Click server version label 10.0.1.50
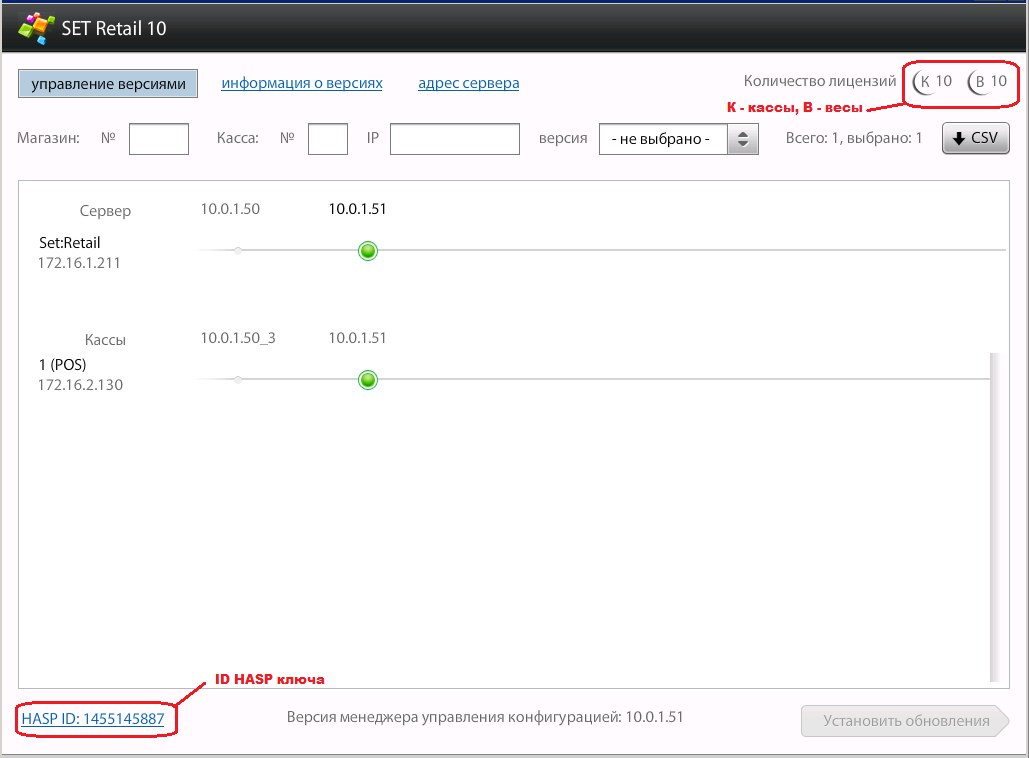The width and height of the screenshot is (1029, 758). [x=230, y=209]
